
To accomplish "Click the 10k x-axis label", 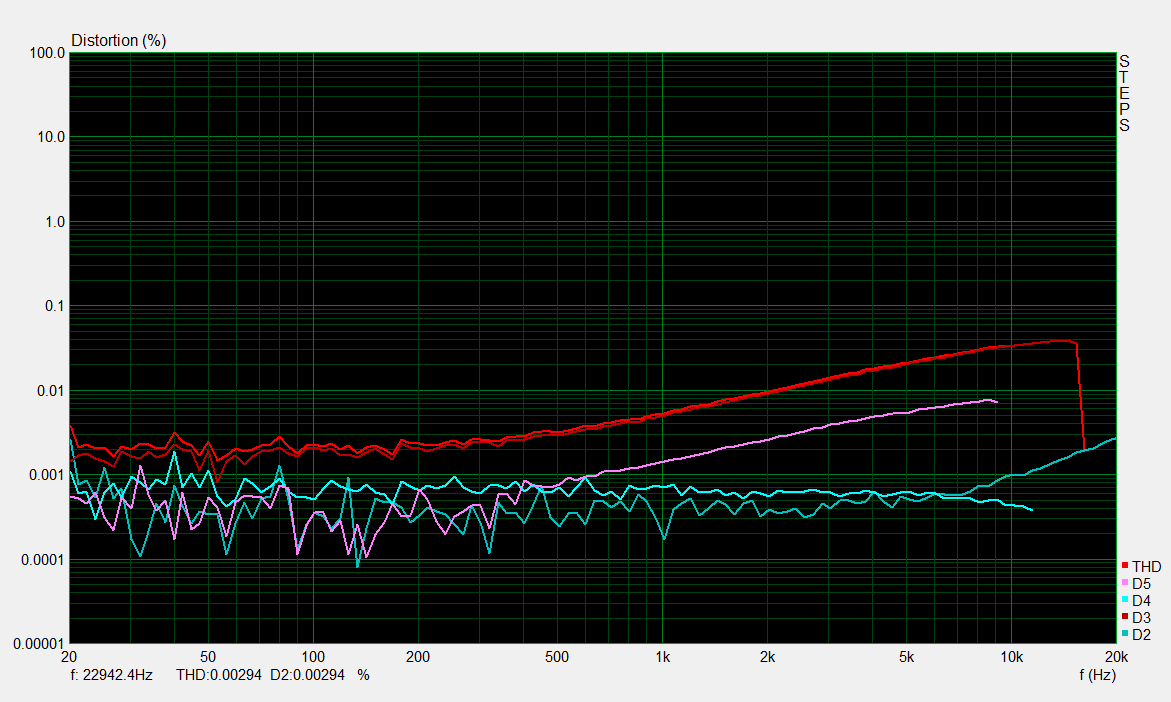I will pyautogui.click(x=1011, y=657).
